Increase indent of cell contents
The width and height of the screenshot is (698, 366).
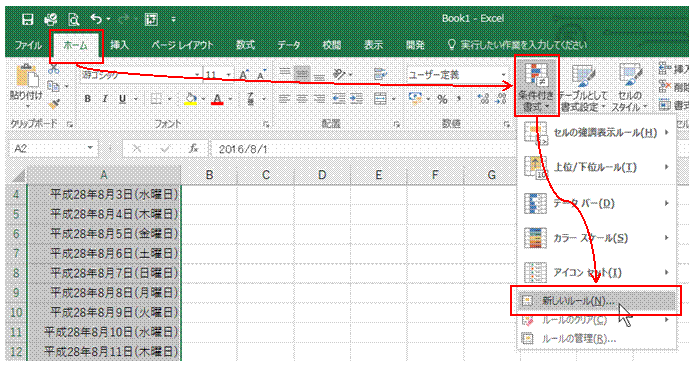pyautogui.click(x=356, y=98)
